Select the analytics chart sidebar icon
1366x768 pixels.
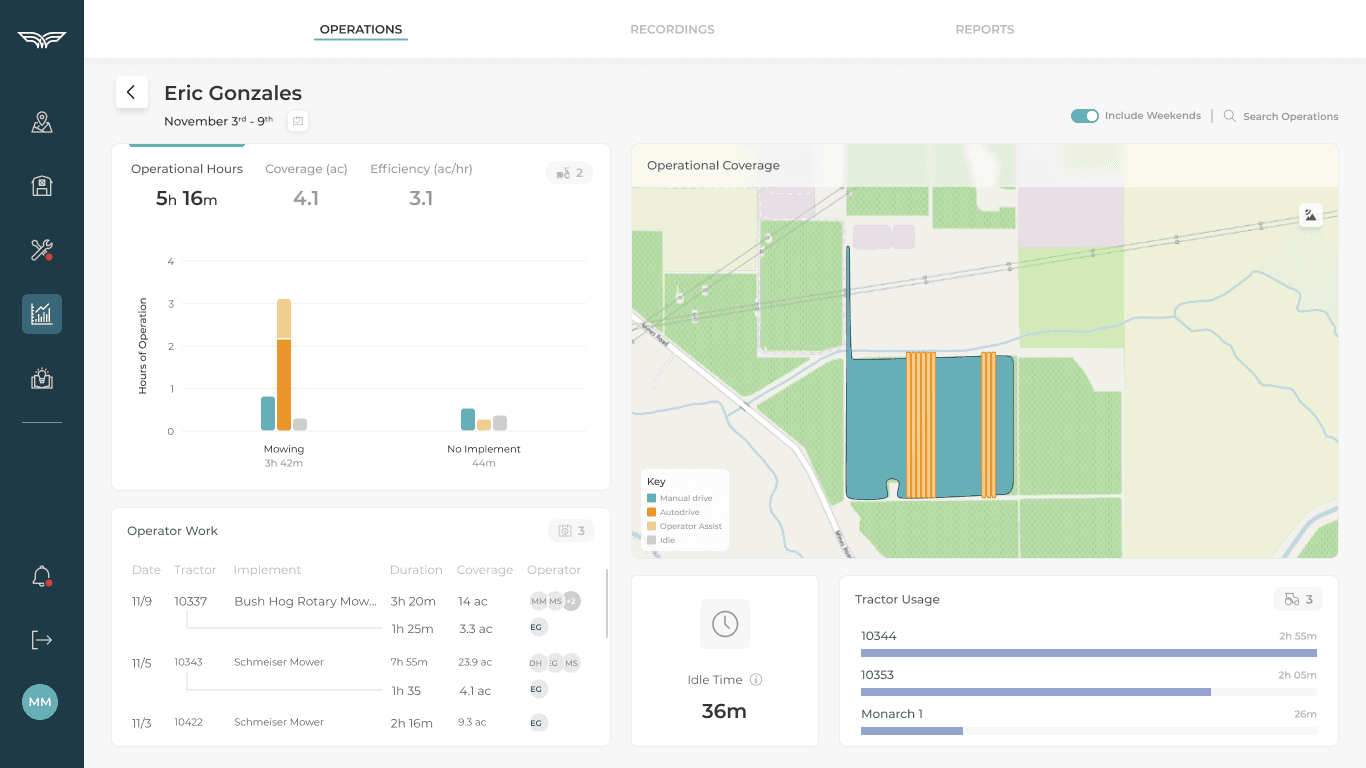pos(41,314)
